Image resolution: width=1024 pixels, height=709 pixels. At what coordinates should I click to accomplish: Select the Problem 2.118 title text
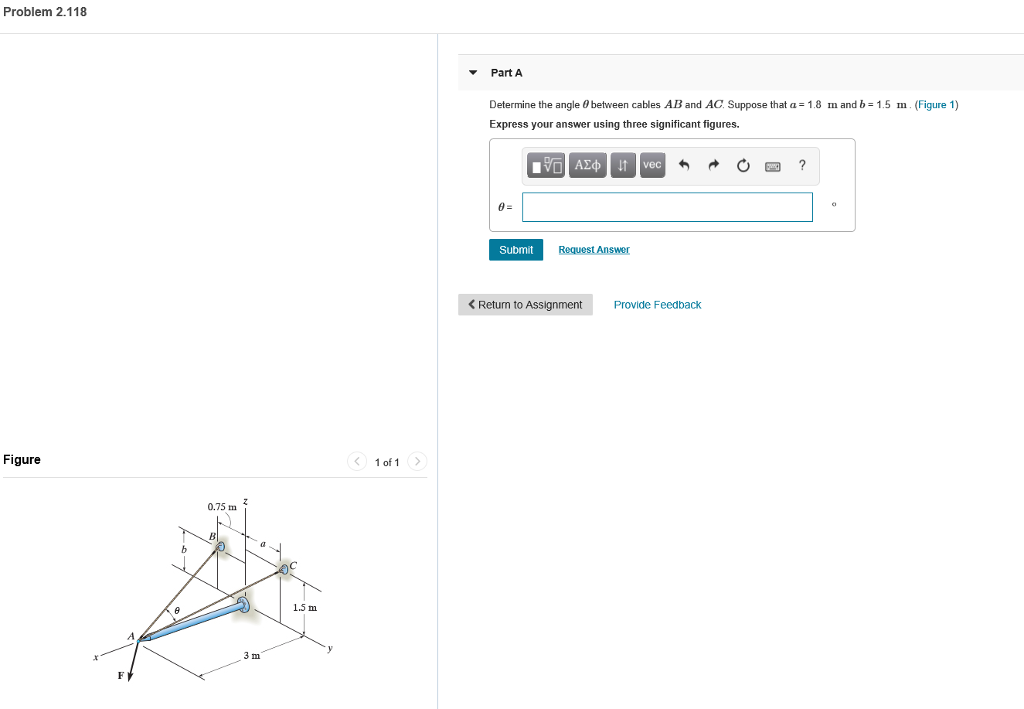point(45,12)
